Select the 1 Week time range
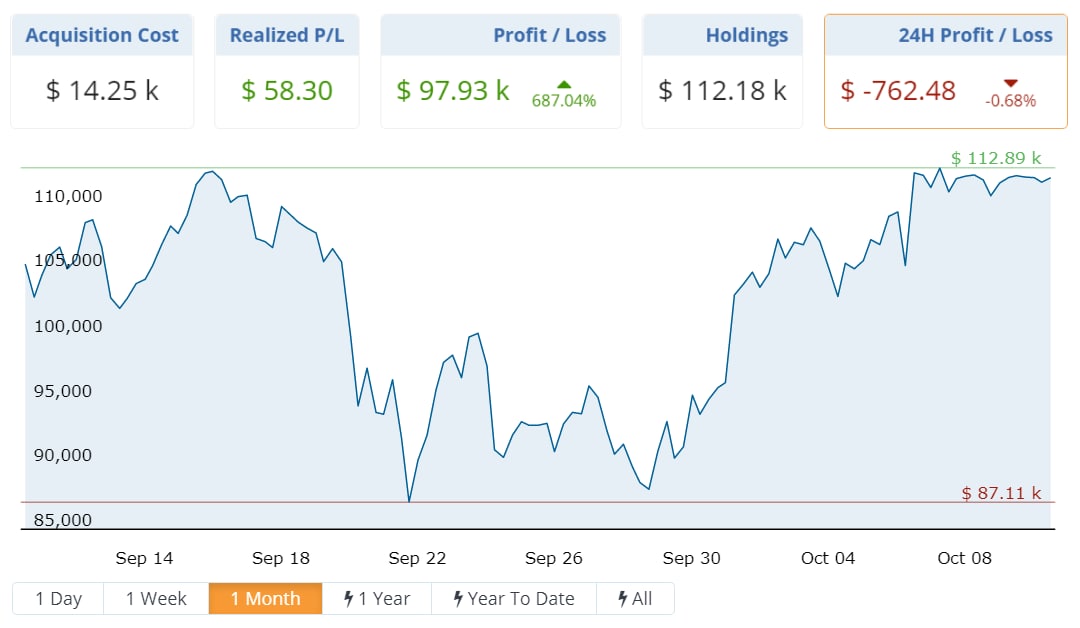The image size is (1080, 628). pos(156,598)
